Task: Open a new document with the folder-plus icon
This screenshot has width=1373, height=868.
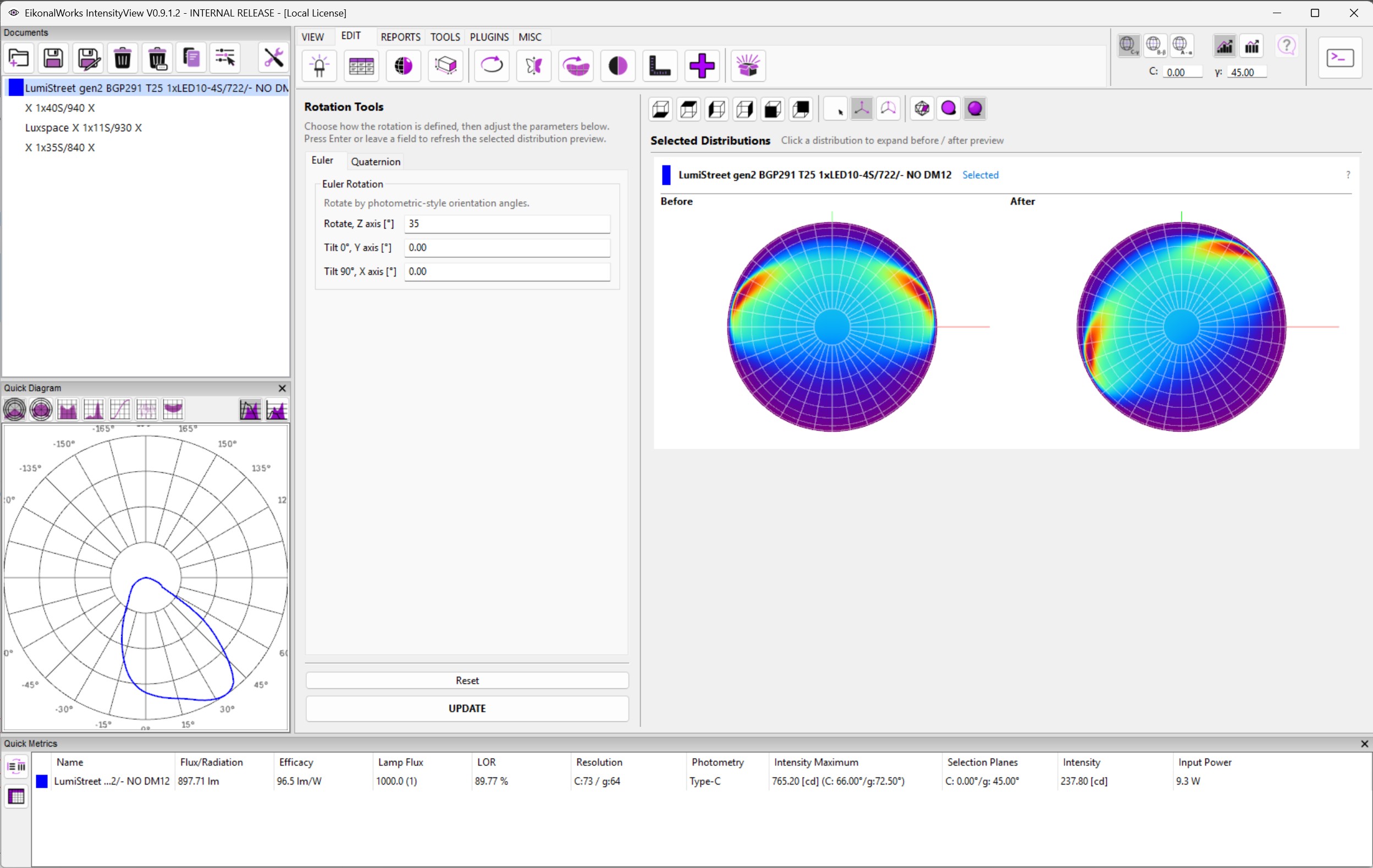Action: (x=19, y=58)
